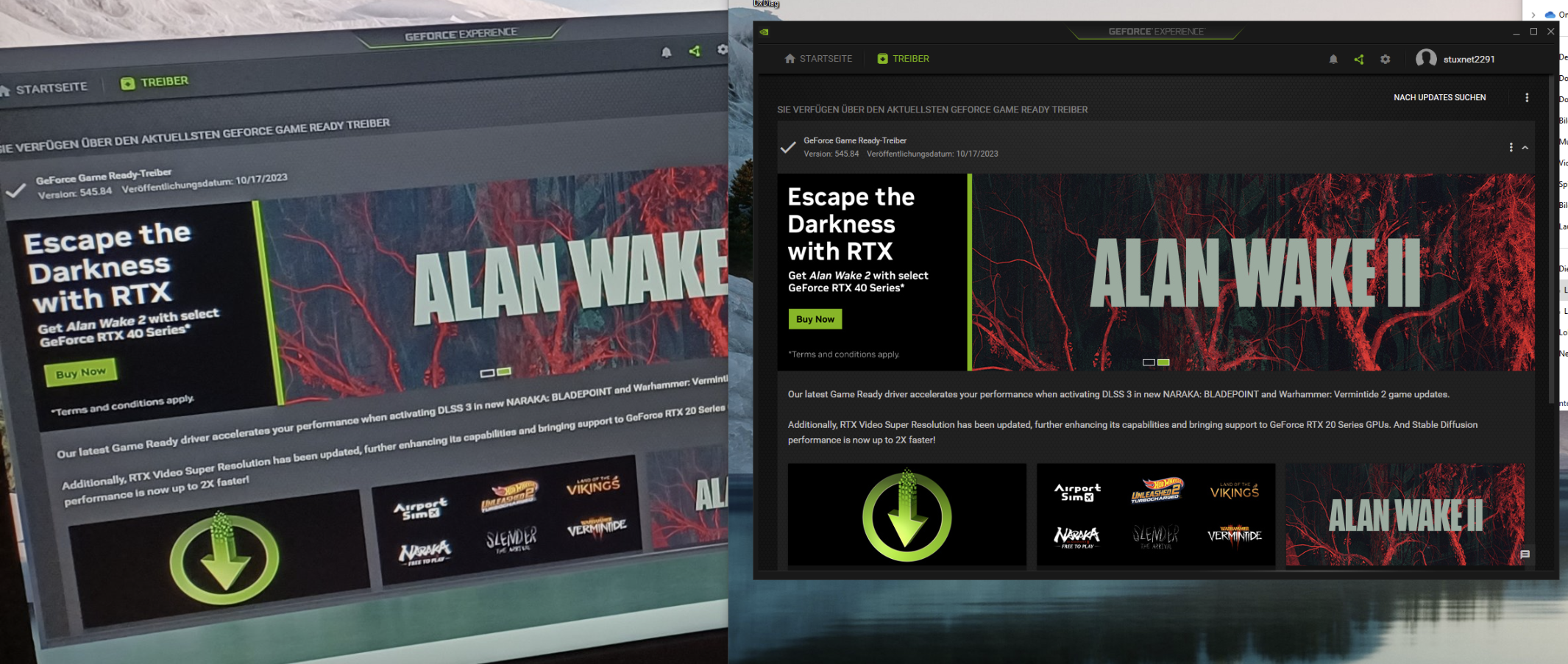Minimize the right GeForce Experience window
Image resolution: width=1568 pixels, height=664 pixels.
tap(1516, 32)
